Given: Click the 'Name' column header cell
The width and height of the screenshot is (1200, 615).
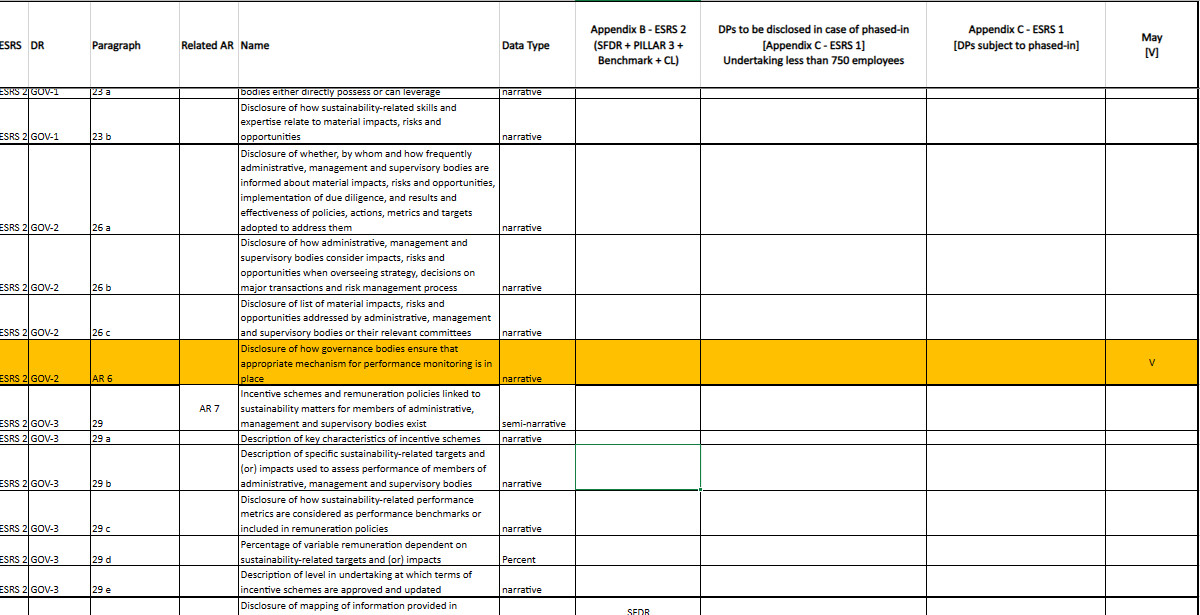Looking at the screenshot, I should [368, 45].
